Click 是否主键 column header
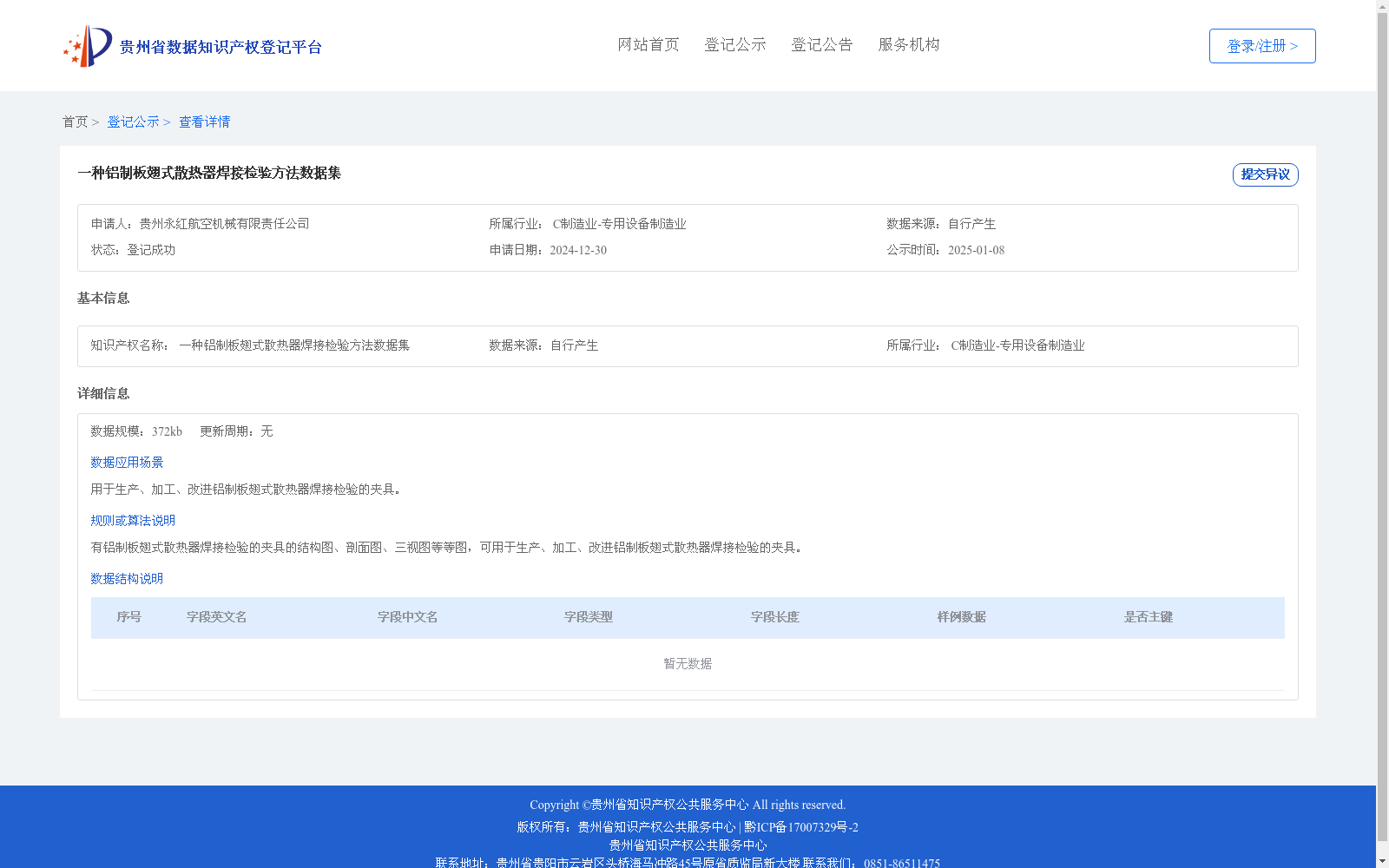 [1149, 617]
